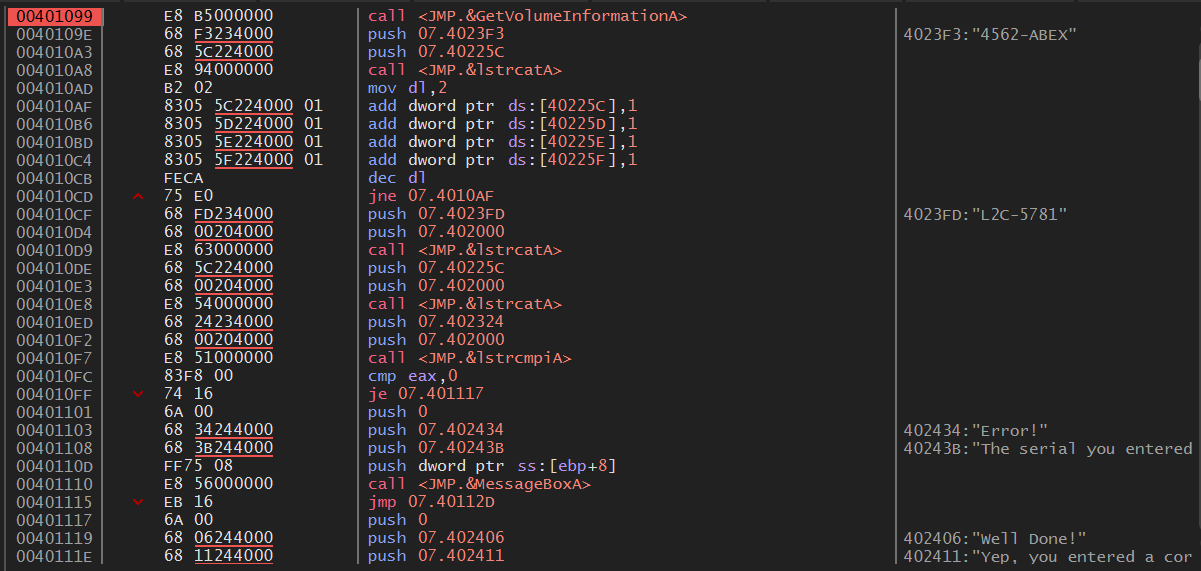This screenshot has height=571, width=1201.
Task: Click the "Well Done!" string comment
Action: 994,538
